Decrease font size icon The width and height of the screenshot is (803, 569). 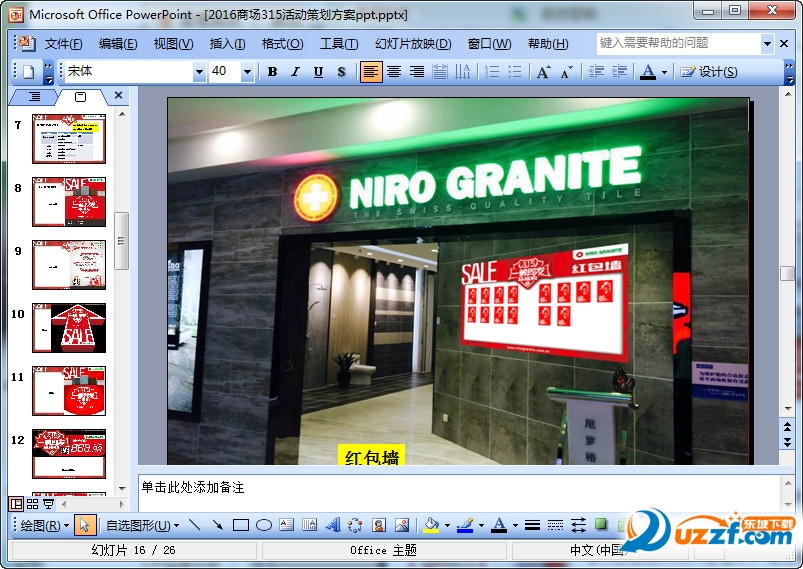tap(566, 72)
